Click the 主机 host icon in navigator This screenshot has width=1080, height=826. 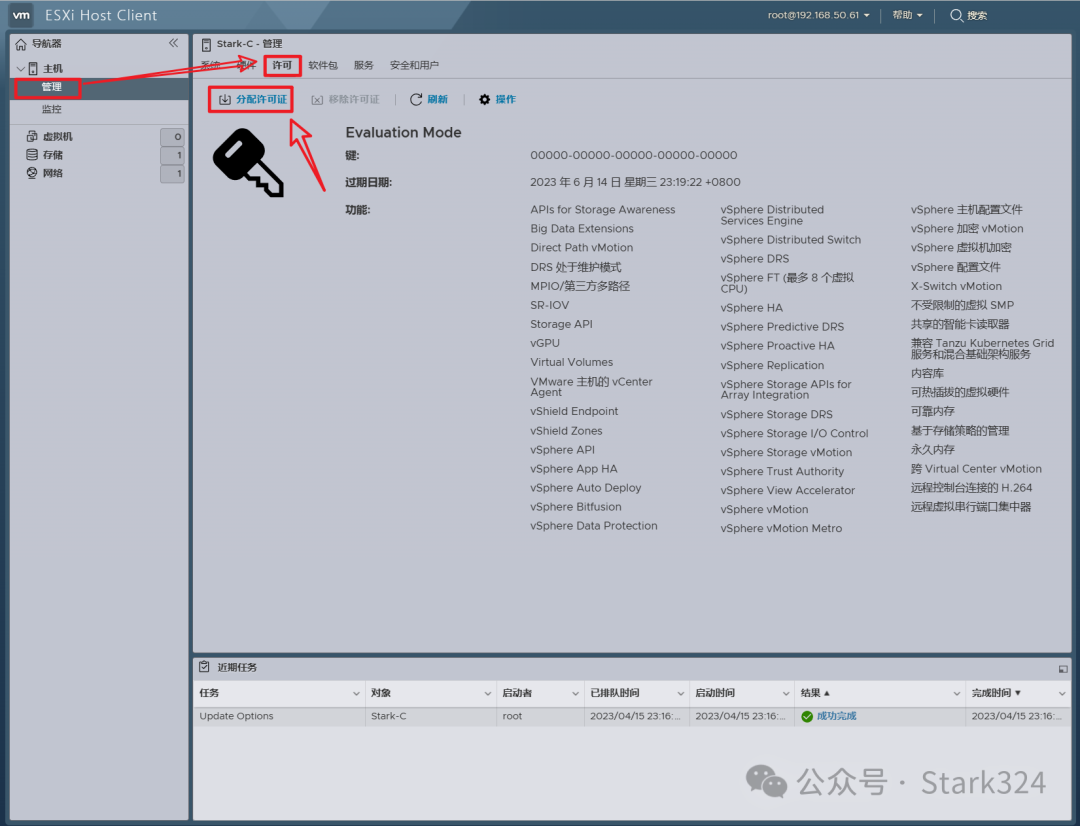(x=32, y=68)
